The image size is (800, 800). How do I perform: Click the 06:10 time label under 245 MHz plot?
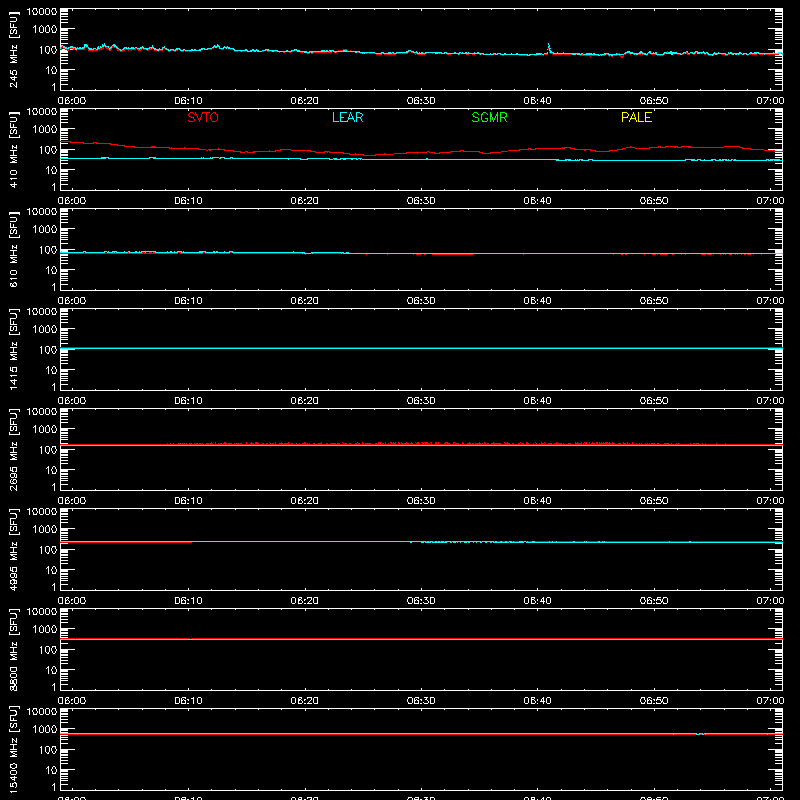pyautogui.click(x=188, y=101)
